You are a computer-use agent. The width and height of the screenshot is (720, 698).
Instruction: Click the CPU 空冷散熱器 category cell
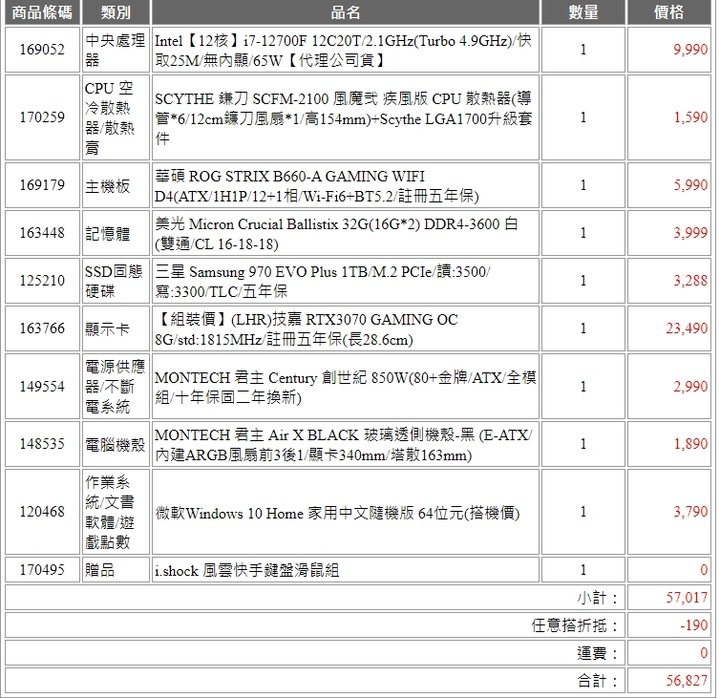(x=116, y=117)
